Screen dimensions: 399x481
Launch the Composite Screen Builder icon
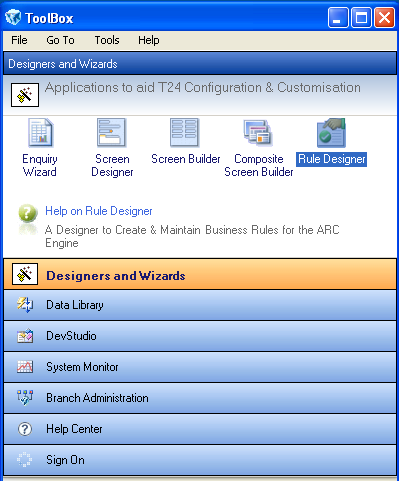point(258,133)
